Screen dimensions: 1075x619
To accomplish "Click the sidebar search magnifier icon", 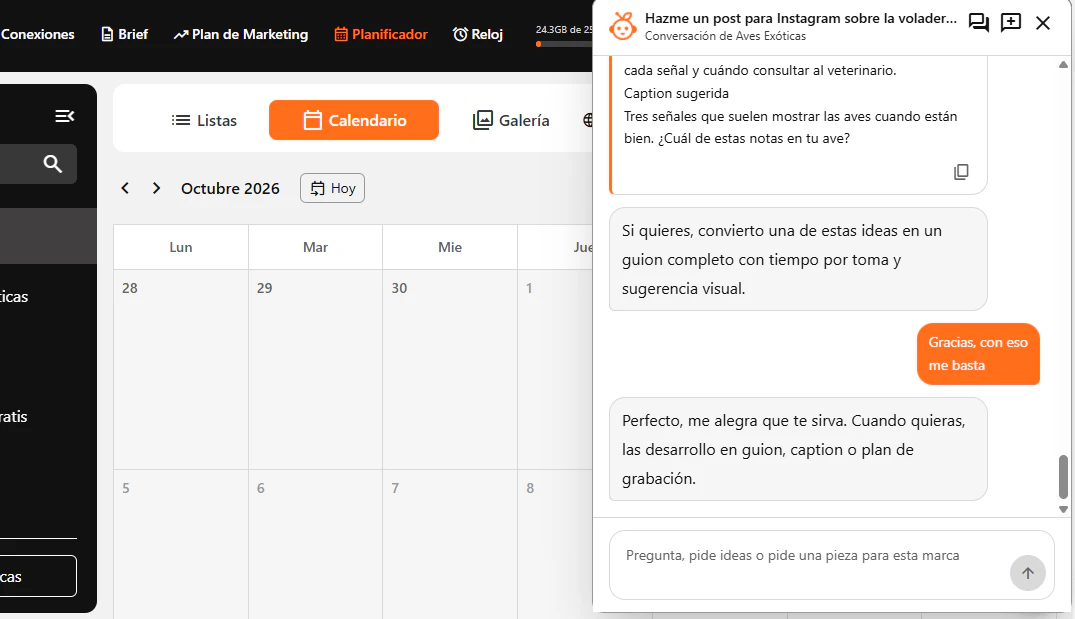I will 53,164.
